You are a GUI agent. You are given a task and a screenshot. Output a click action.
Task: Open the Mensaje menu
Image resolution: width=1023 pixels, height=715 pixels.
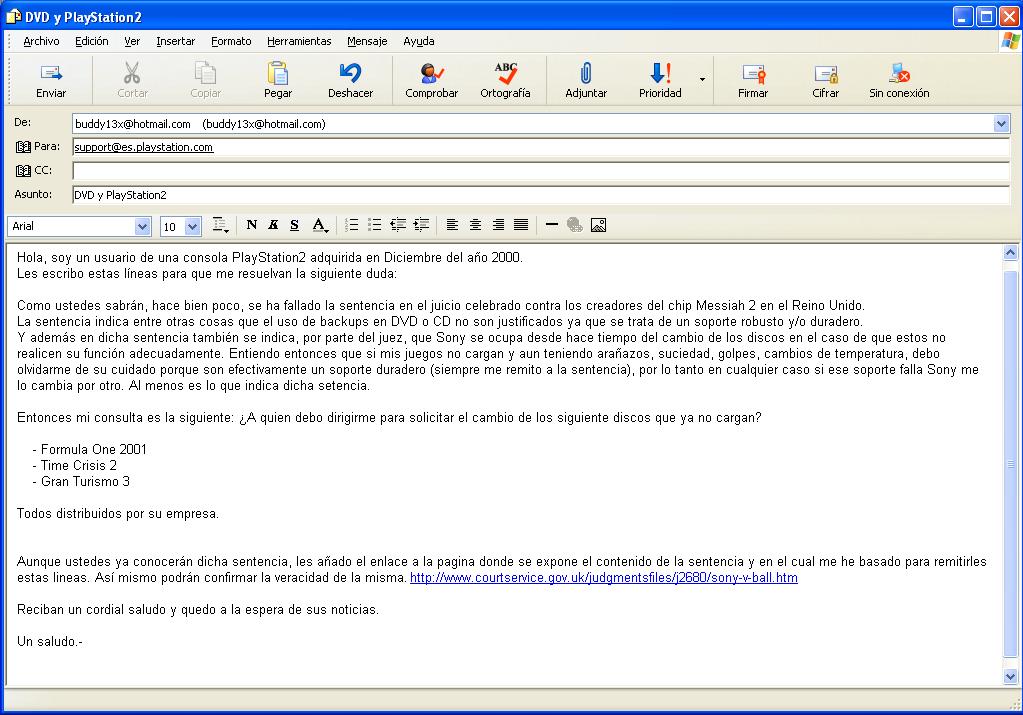367,41
